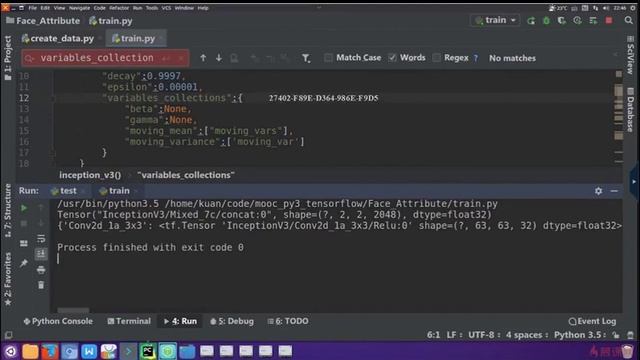The width and height of the screenshot is (640, 360).
Task: Click Run with Coverage icon in toolbar
Action: 562,20
